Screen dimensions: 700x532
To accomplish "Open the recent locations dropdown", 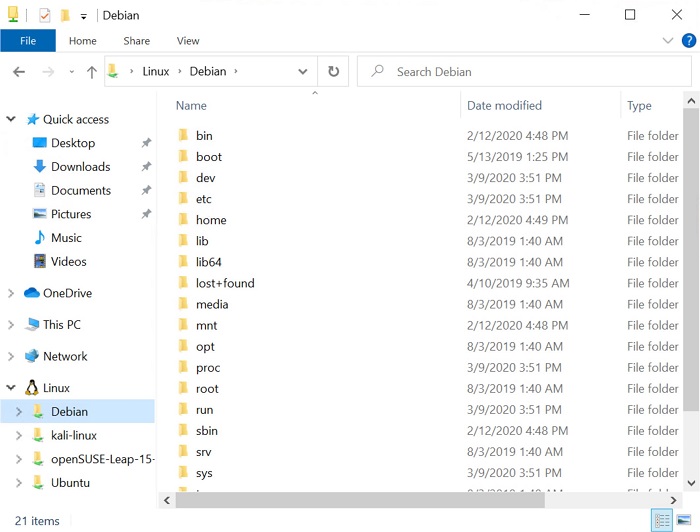I will 71,71.
